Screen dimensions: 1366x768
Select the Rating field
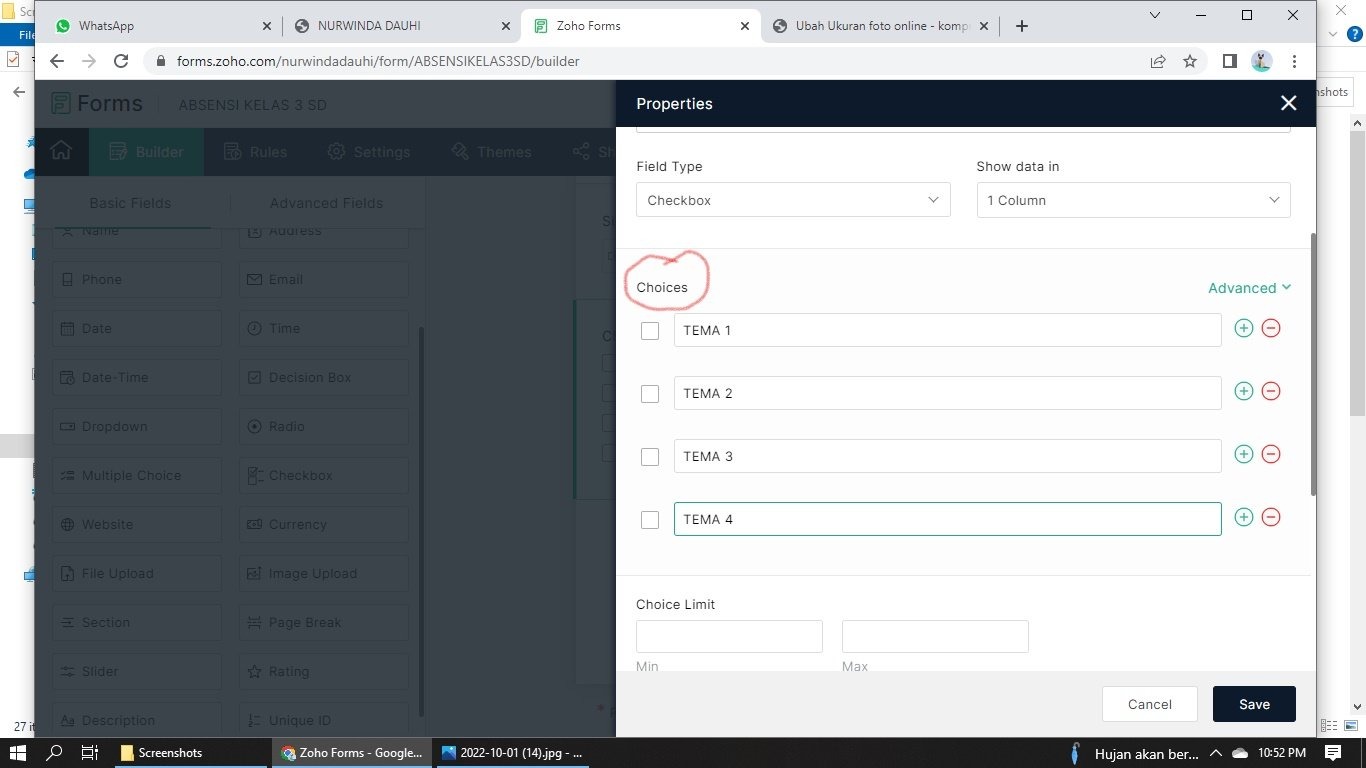(x=324, y=671)
